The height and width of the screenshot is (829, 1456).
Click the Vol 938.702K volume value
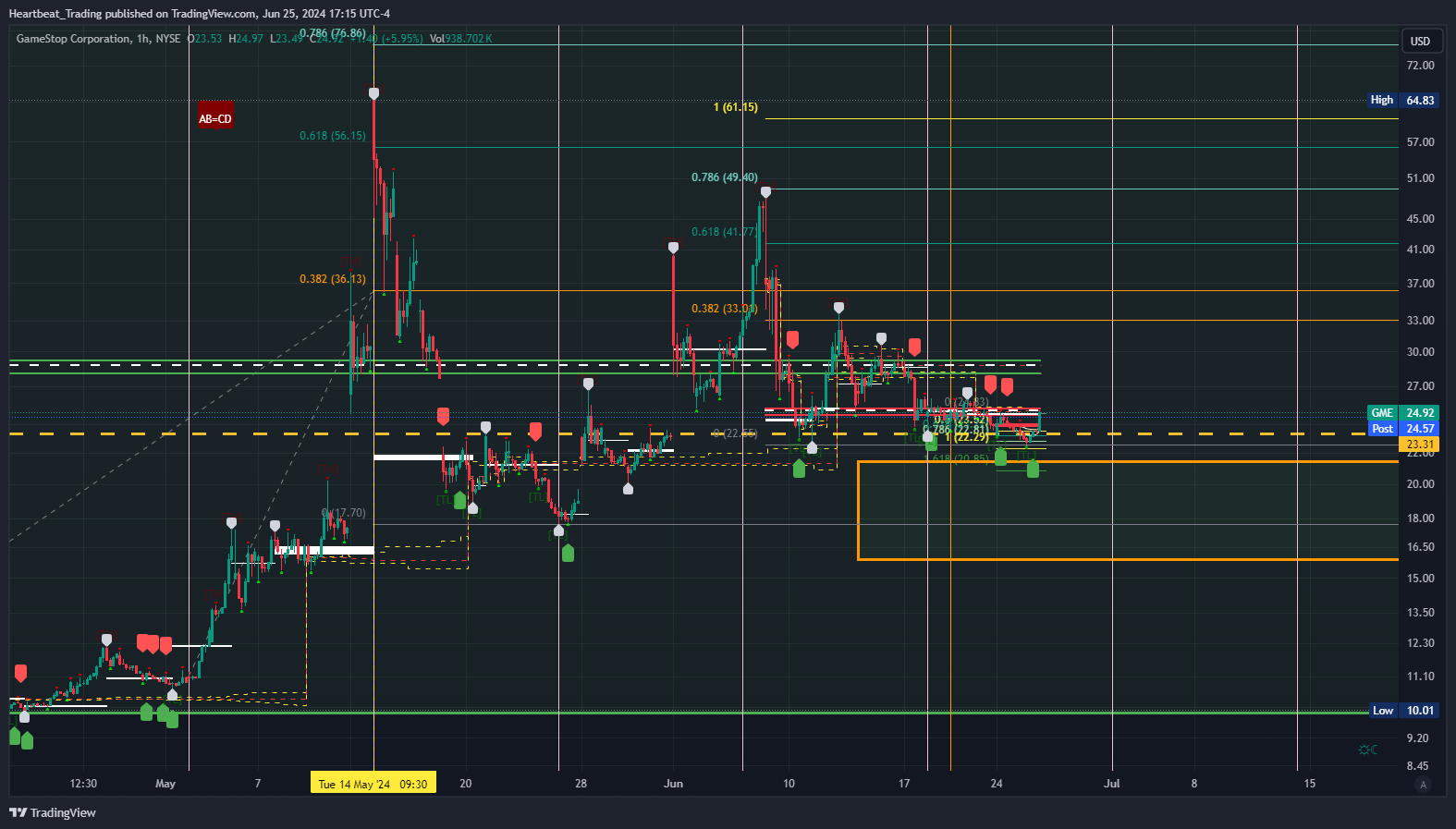coord(461,39)
